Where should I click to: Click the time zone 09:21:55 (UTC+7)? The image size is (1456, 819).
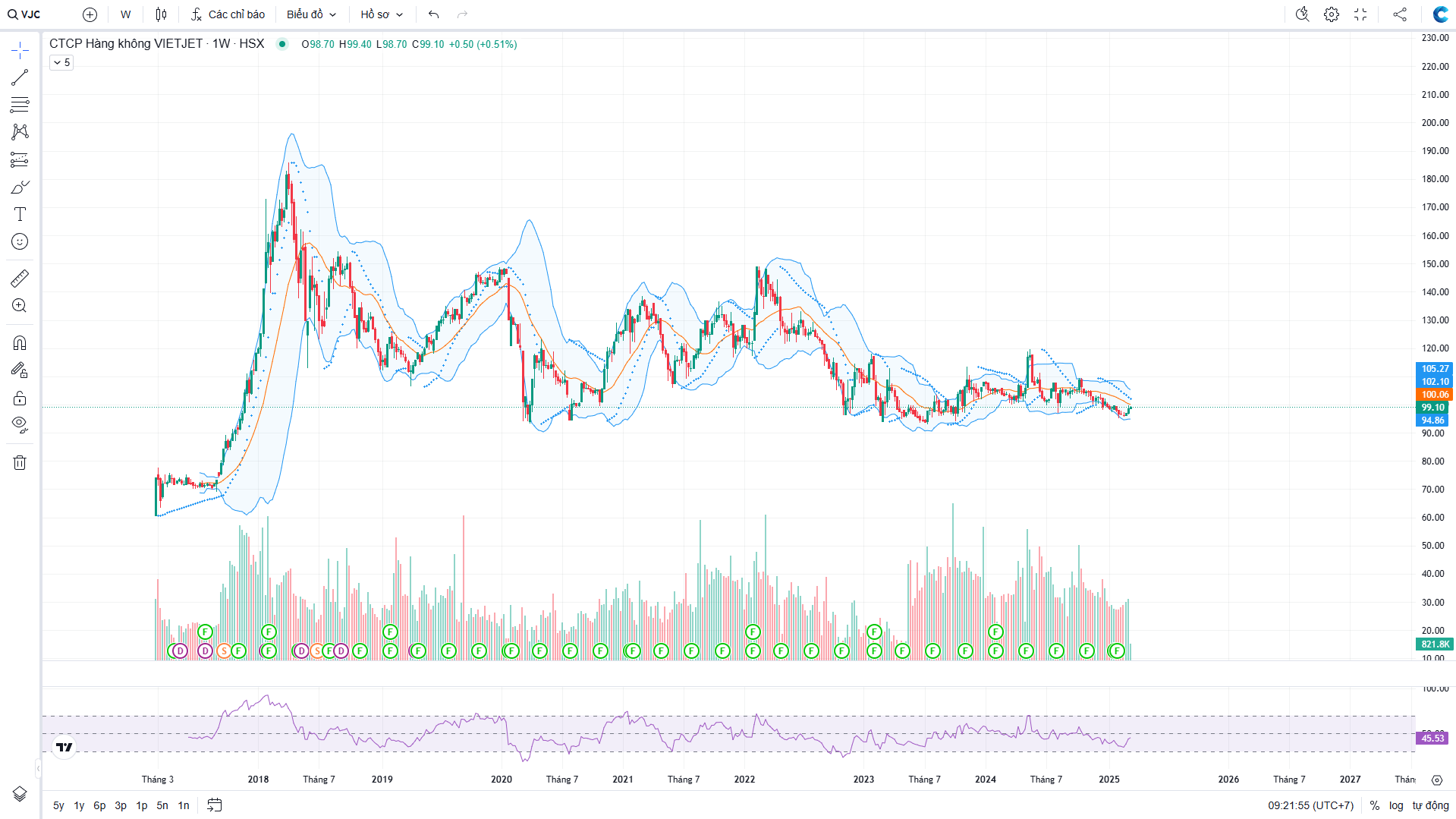coord(1310,805)
